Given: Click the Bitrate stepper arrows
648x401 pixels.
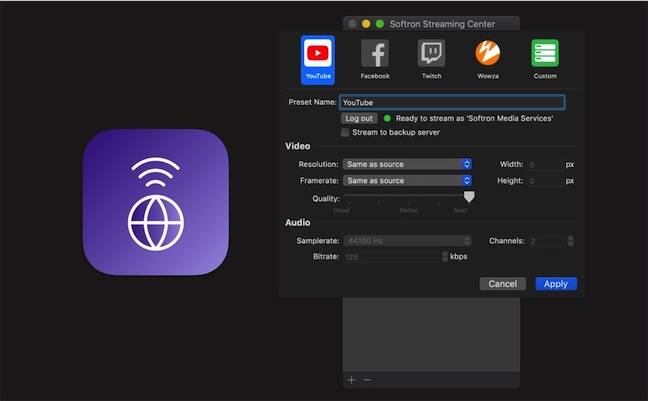Looking at the screenshot, I should pos(445,257).
